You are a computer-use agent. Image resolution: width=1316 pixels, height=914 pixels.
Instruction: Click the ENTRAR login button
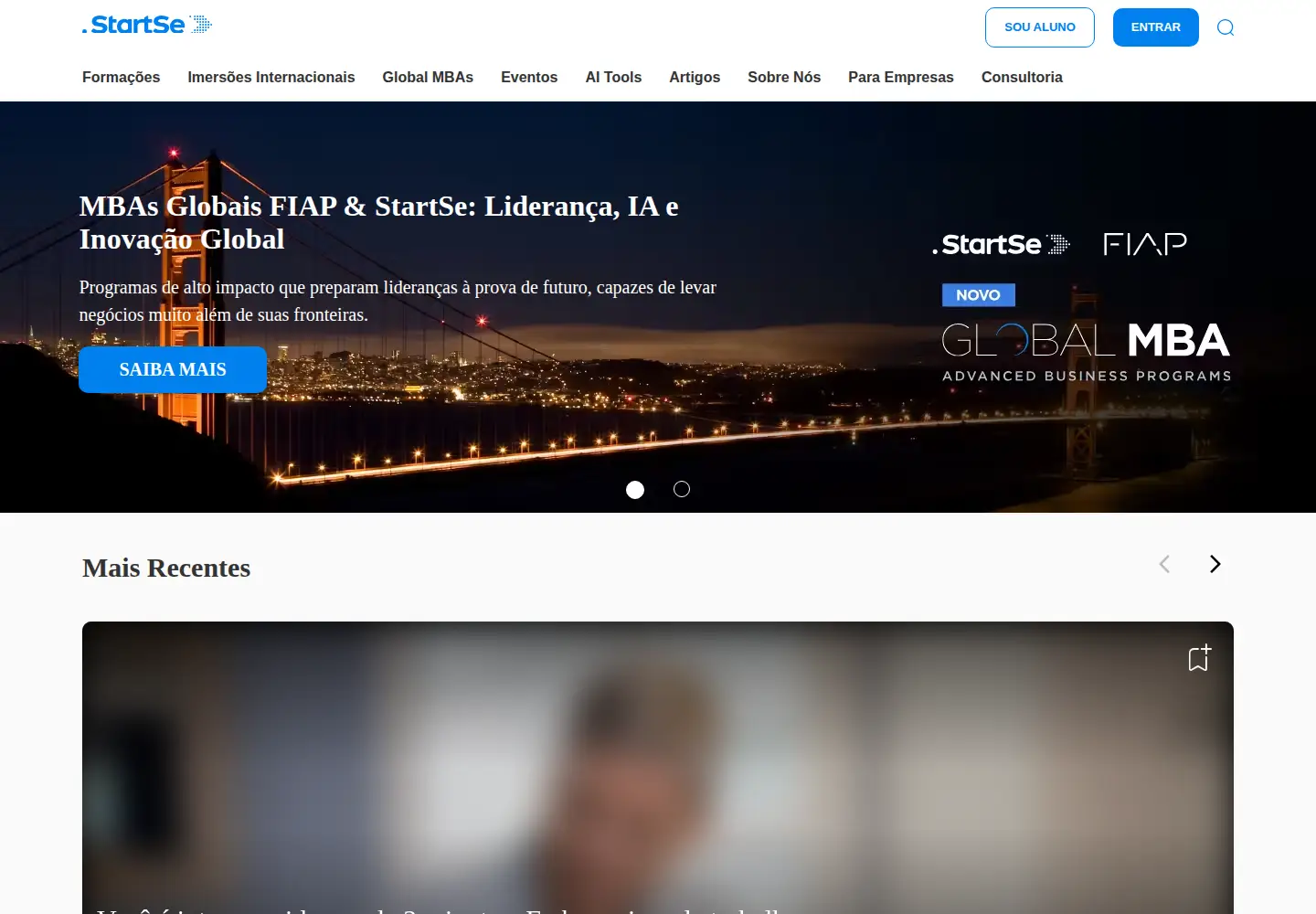(x=1156, y=27)
